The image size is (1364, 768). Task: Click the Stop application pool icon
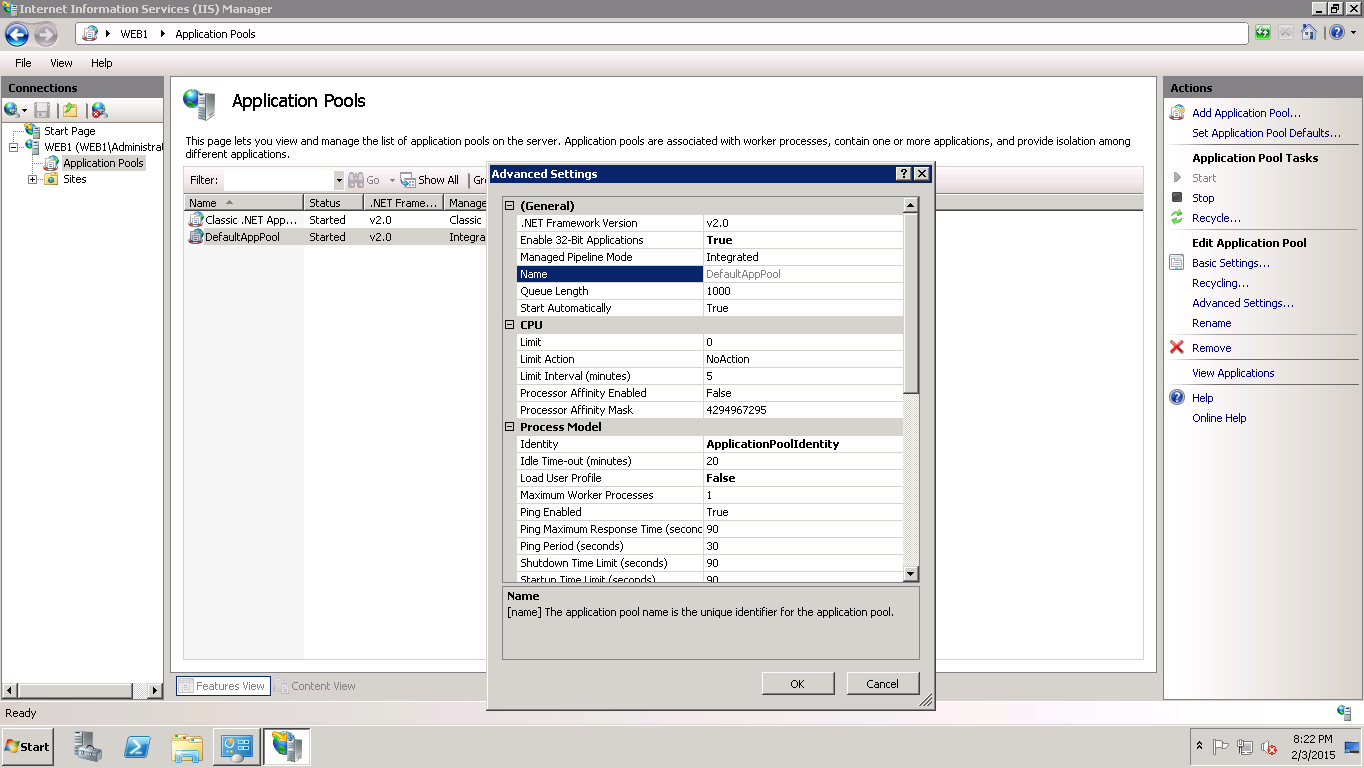[x=1177, y=198]
